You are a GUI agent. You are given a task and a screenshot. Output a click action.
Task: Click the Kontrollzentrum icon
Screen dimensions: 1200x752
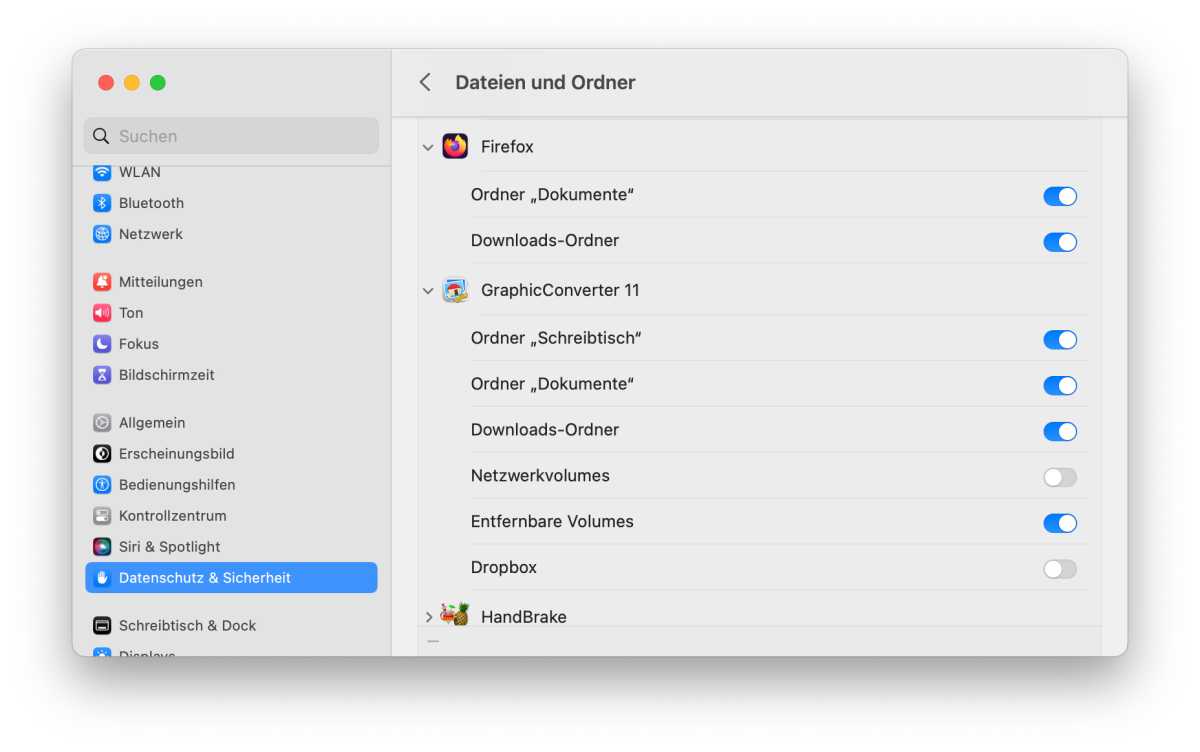[102, 516]
